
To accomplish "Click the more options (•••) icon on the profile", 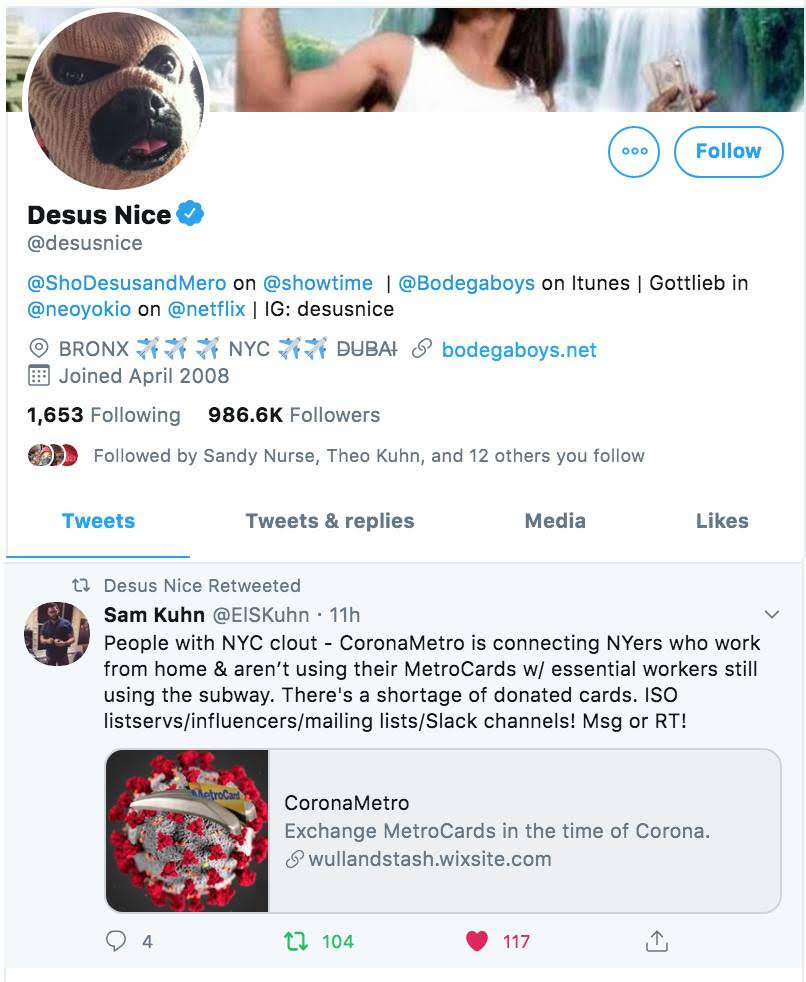I will coord(634,152).
